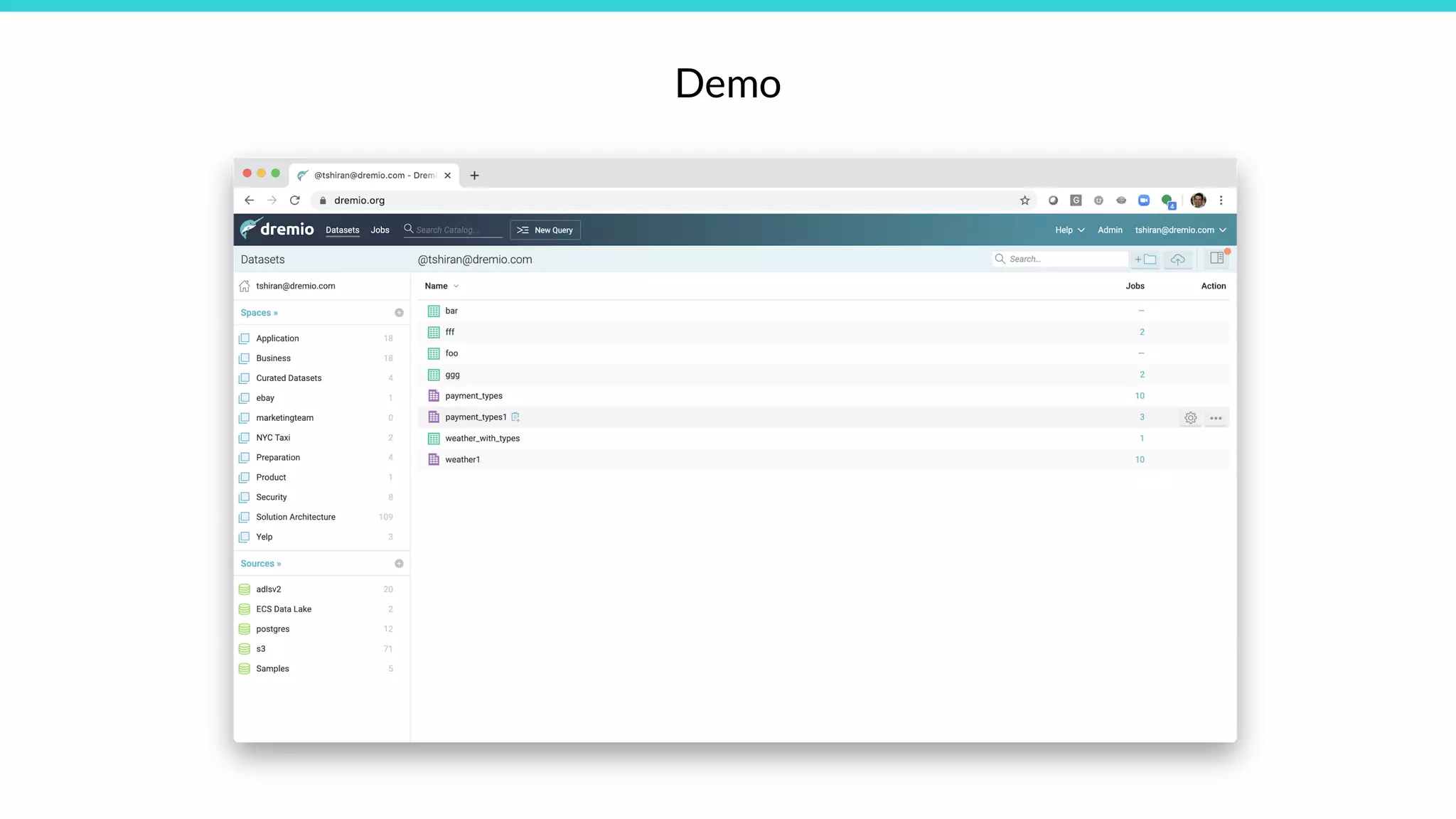Open the Help dropdown menu
Image resolution: width=1456 pixels, height=819 pixels.
tap(1069, 230)
